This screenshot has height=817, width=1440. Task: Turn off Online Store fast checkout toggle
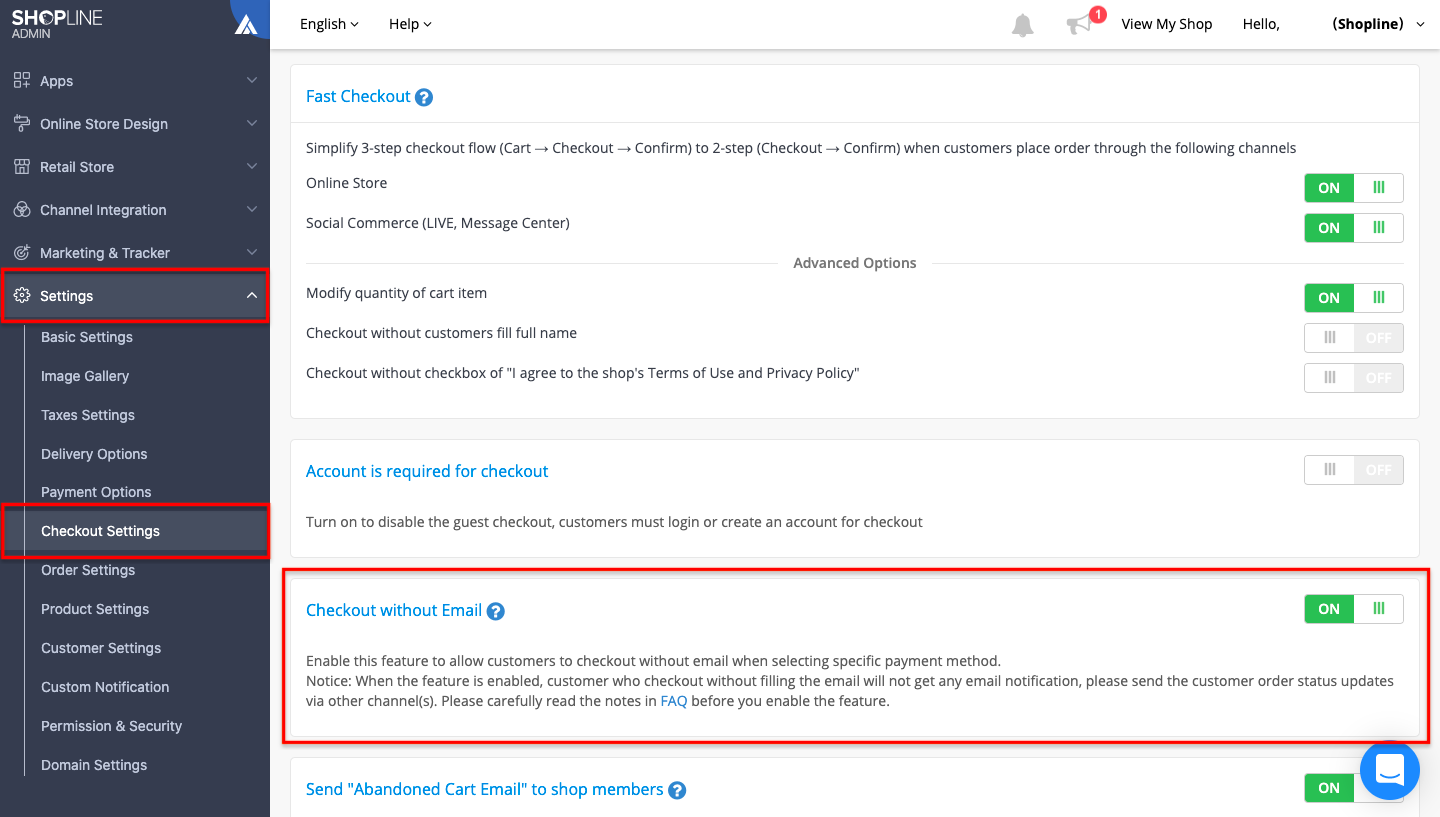tap(1353, 188)
